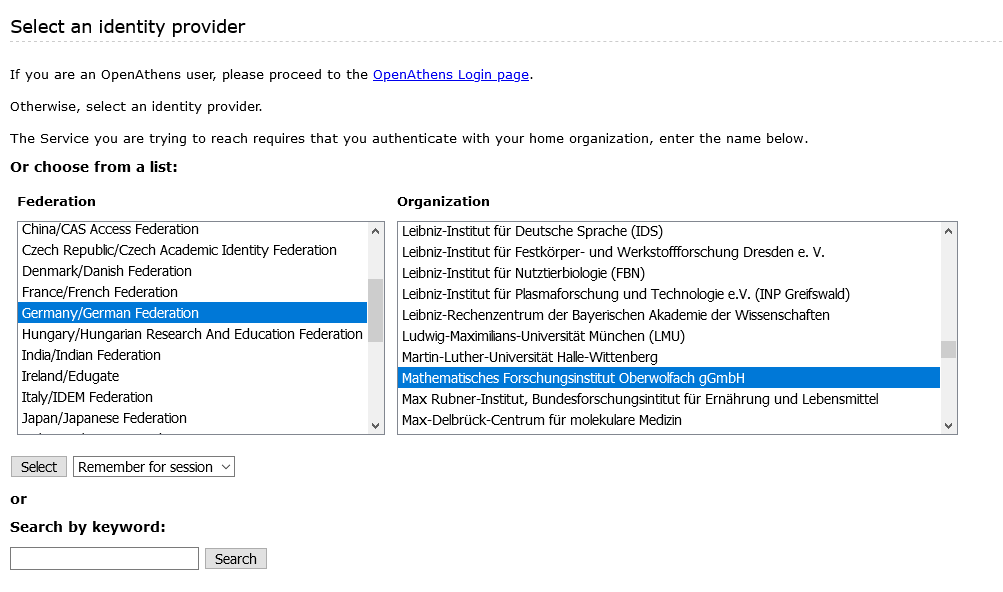
Task: Select France/French Federation from list
Action: (100, 292)
